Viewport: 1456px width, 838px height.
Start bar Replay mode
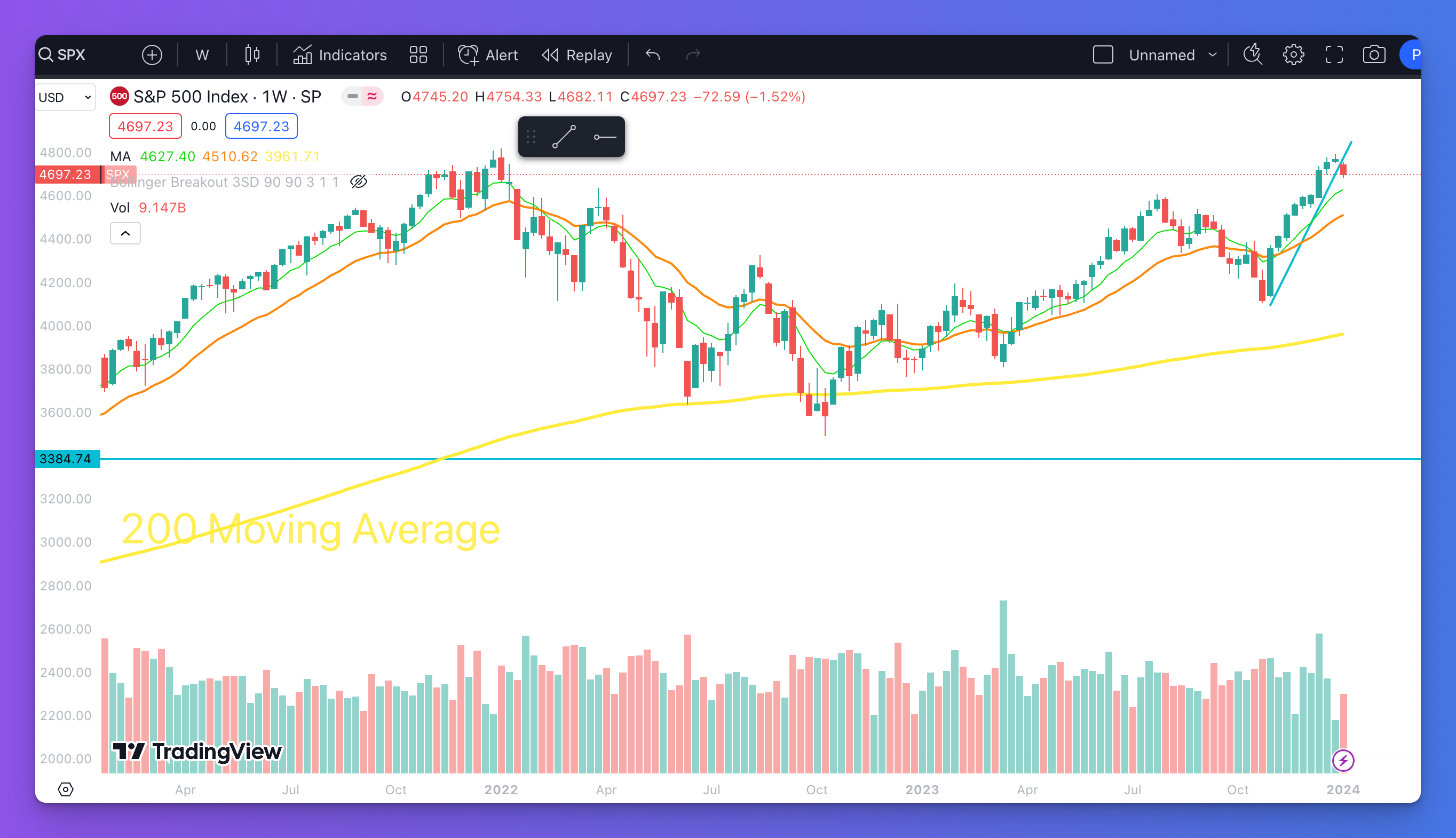pos(576,56)
